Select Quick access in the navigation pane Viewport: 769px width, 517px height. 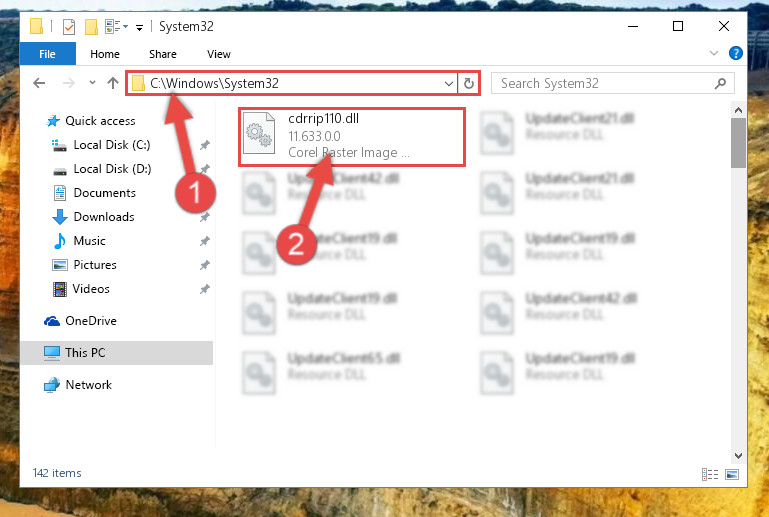click(x=100, y=121)
